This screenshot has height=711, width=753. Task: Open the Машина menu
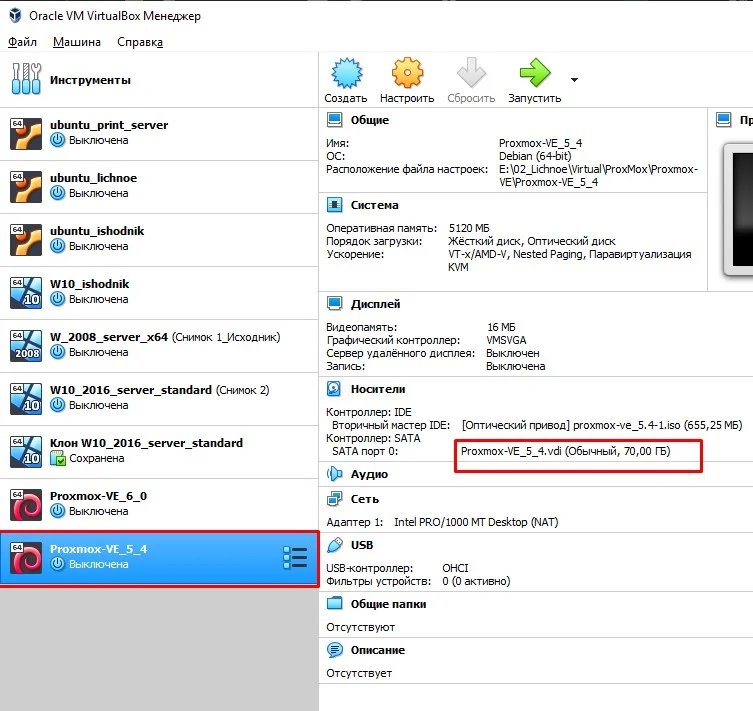(77, 42)
